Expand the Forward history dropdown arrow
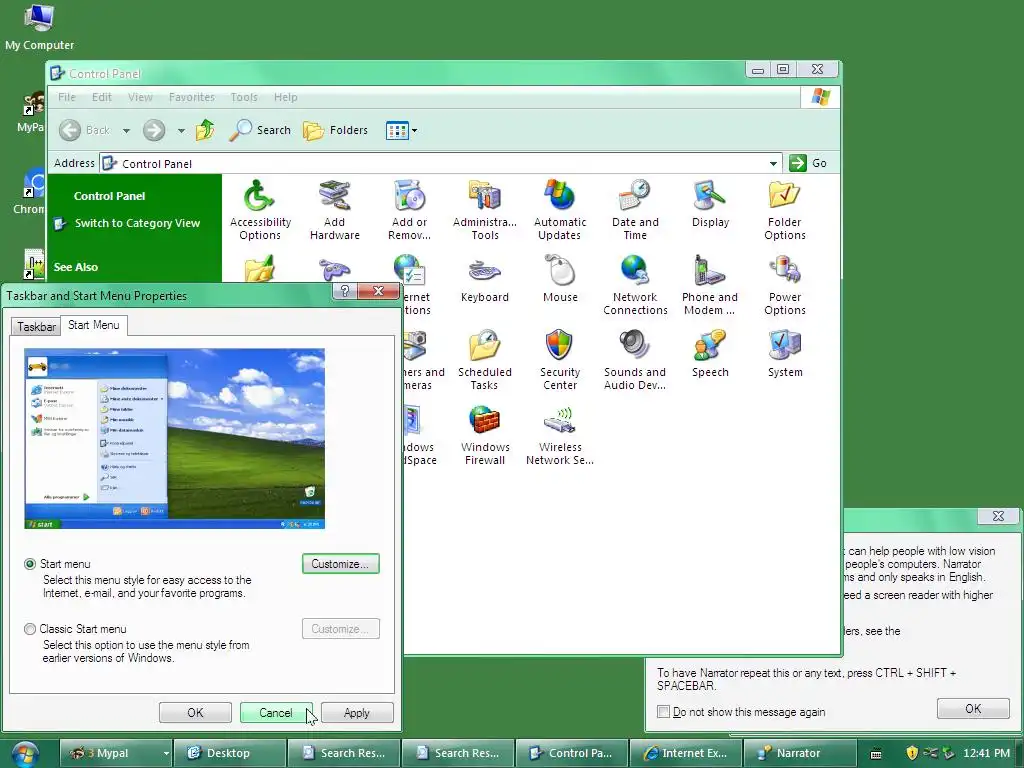Screen dimensions: 1024x768 click(181, 131)
